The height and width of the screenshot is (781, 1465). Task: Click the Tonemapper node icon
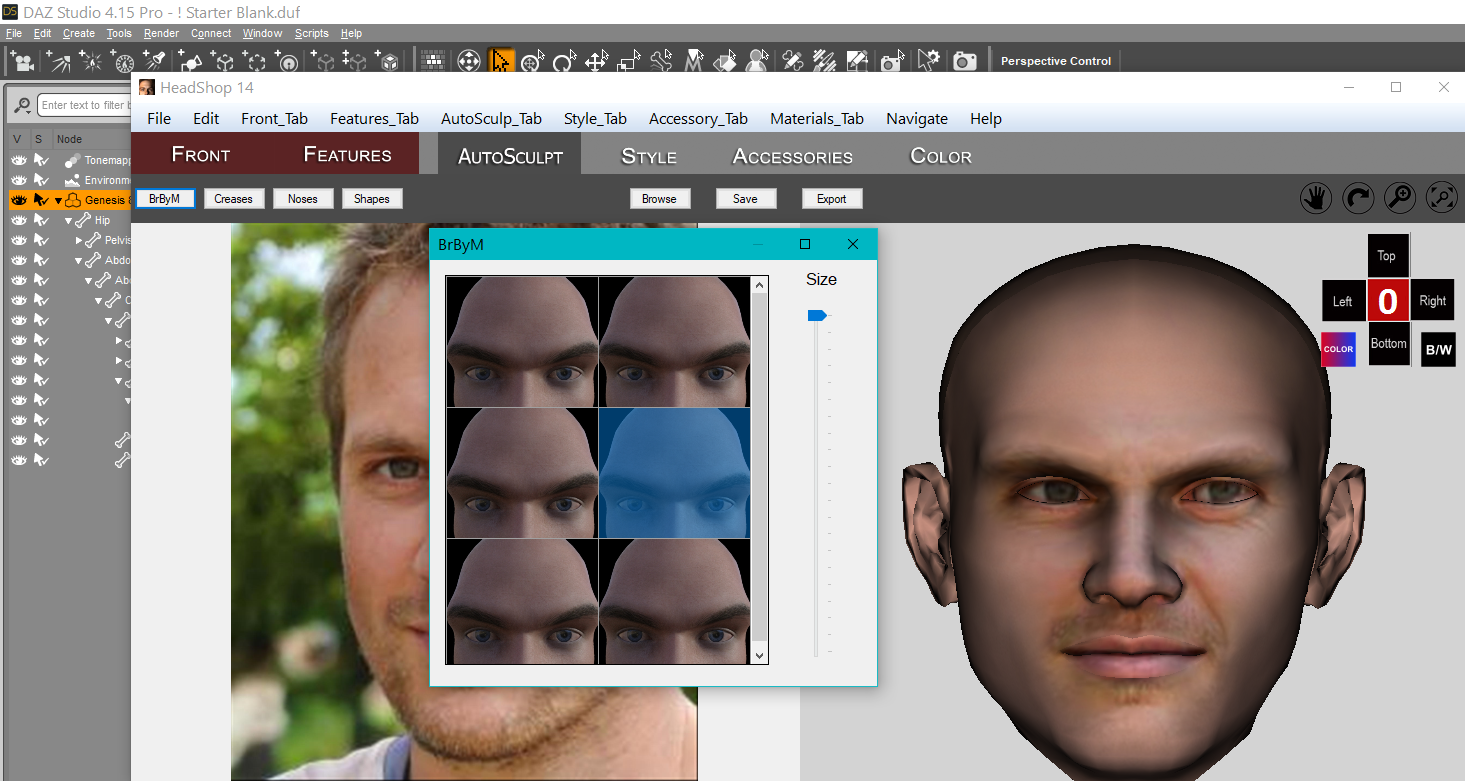73,160
